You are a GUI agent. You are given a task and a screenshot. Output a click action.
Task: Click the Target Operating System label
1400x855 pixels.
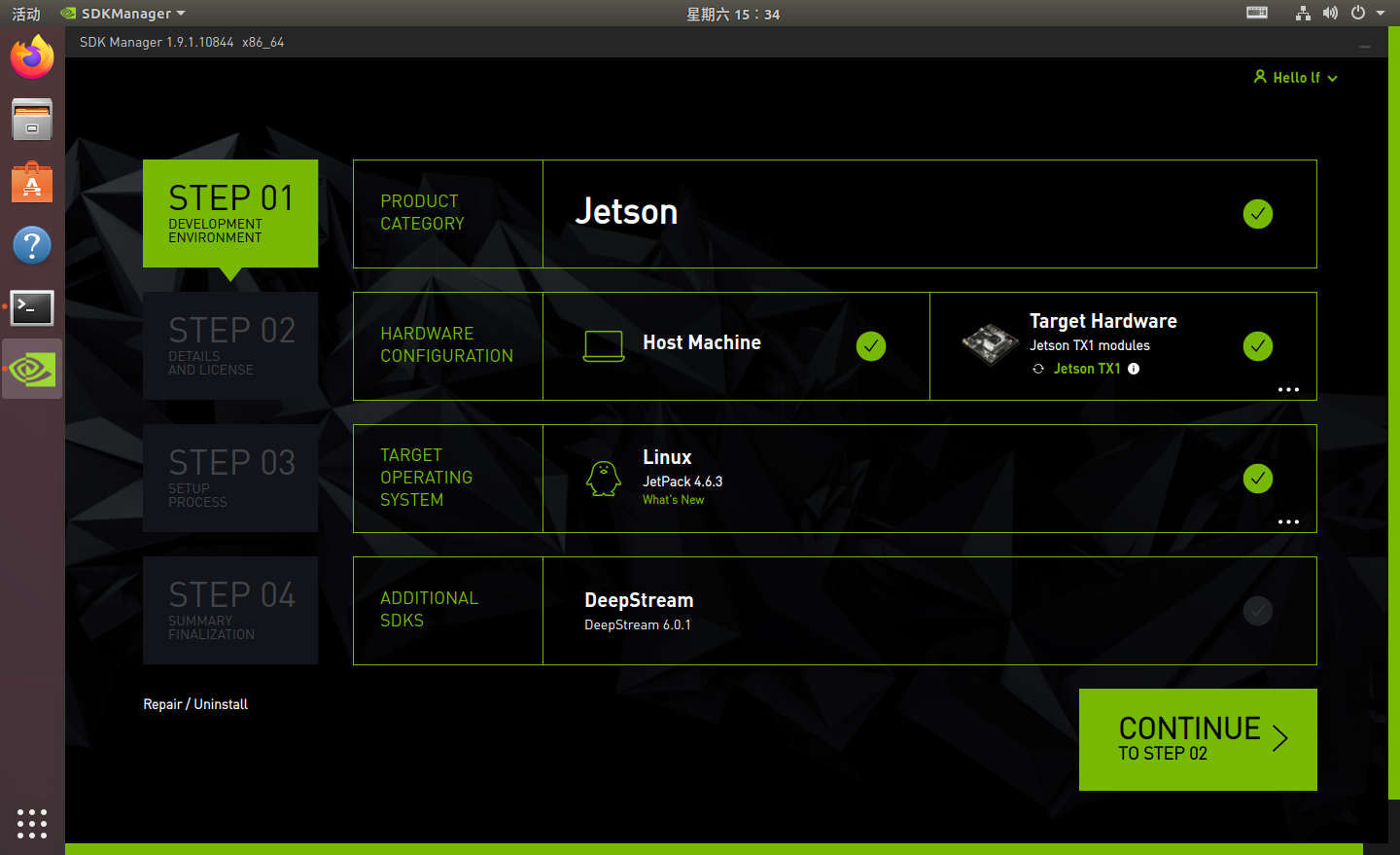[x=426, y=478]
